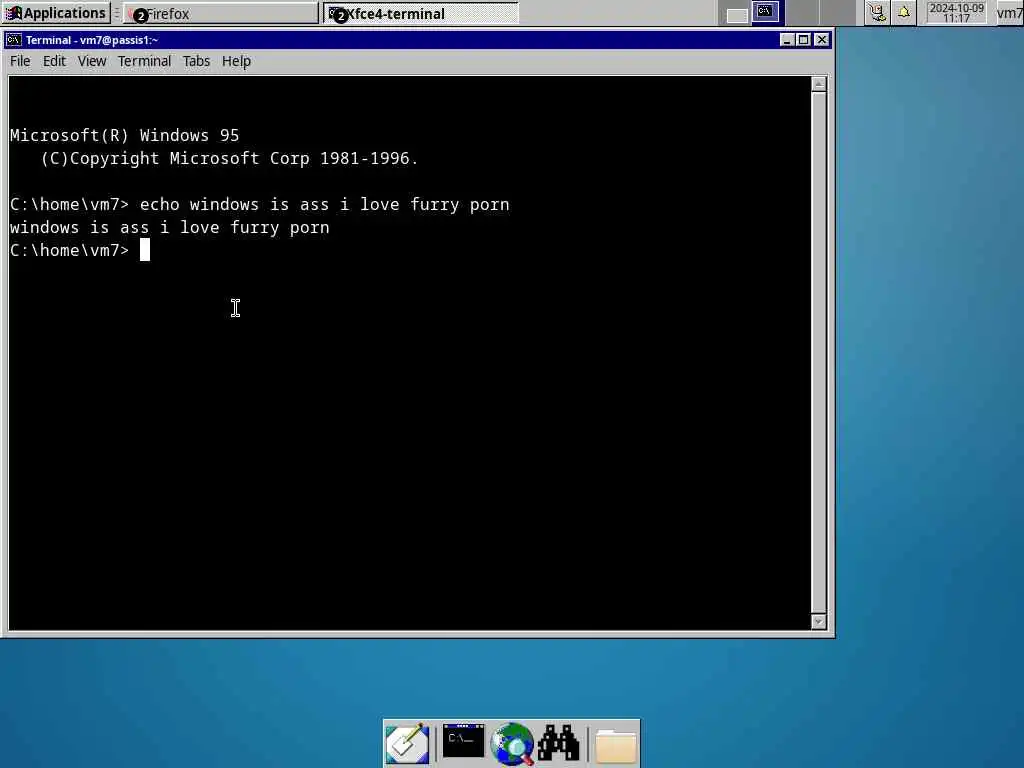
Task: Click the panel handle next to Applications
Action: point(117,13)
